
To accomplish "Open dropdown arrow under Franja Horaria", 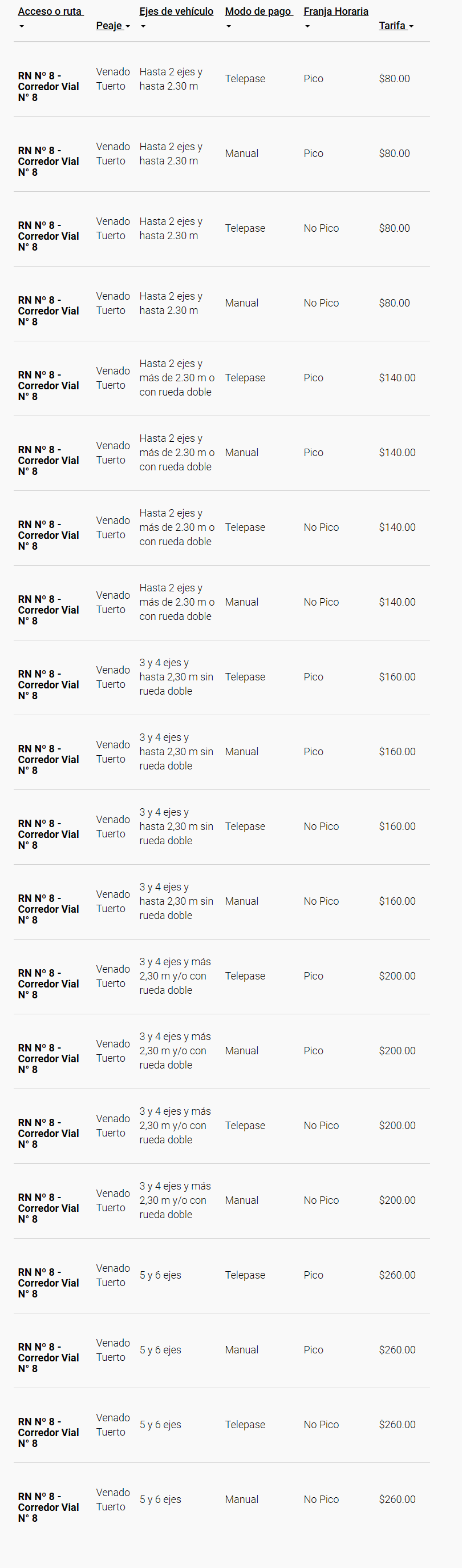I will pos(307,26).
